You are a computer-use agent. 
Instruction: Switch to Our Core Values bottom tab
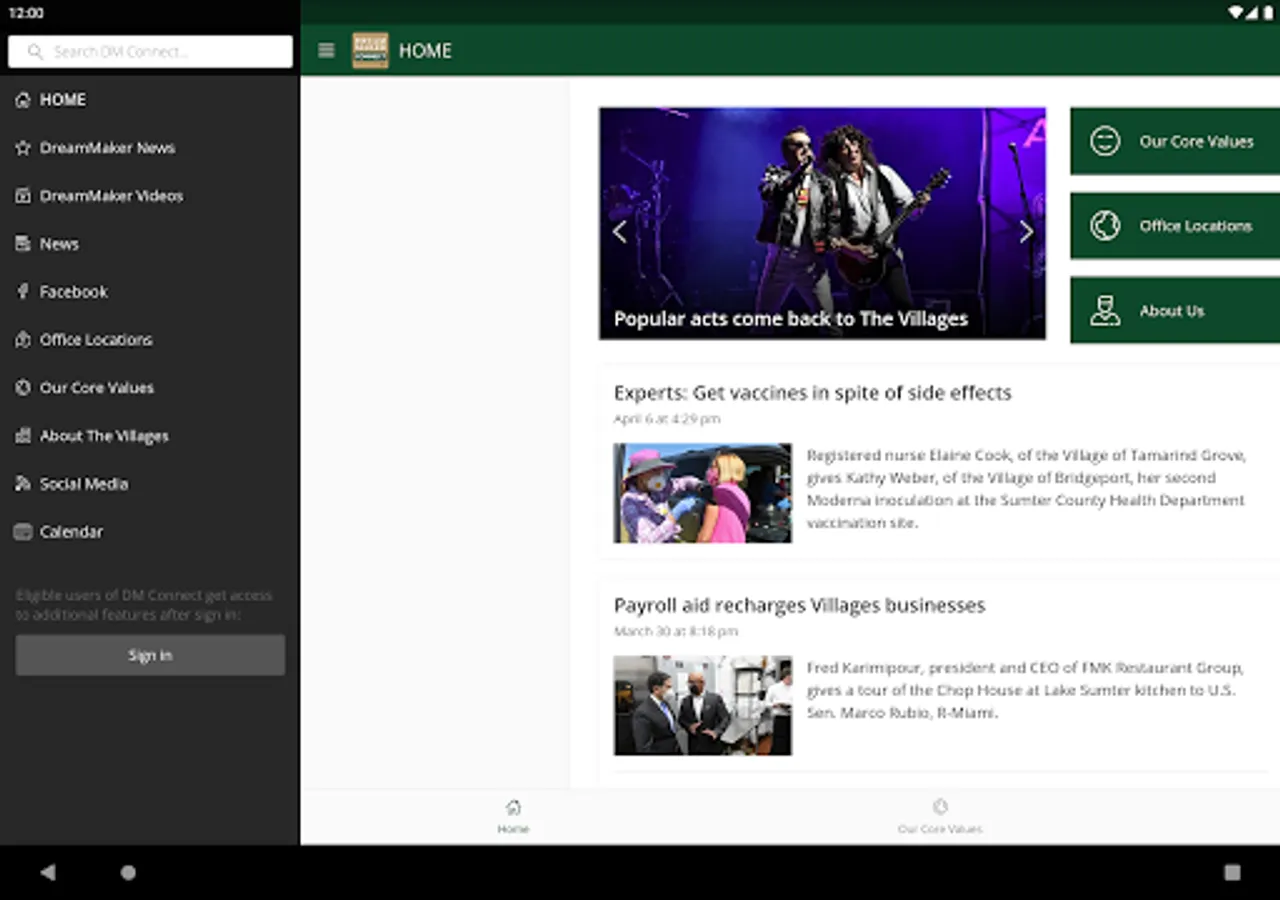coord(939,815)
